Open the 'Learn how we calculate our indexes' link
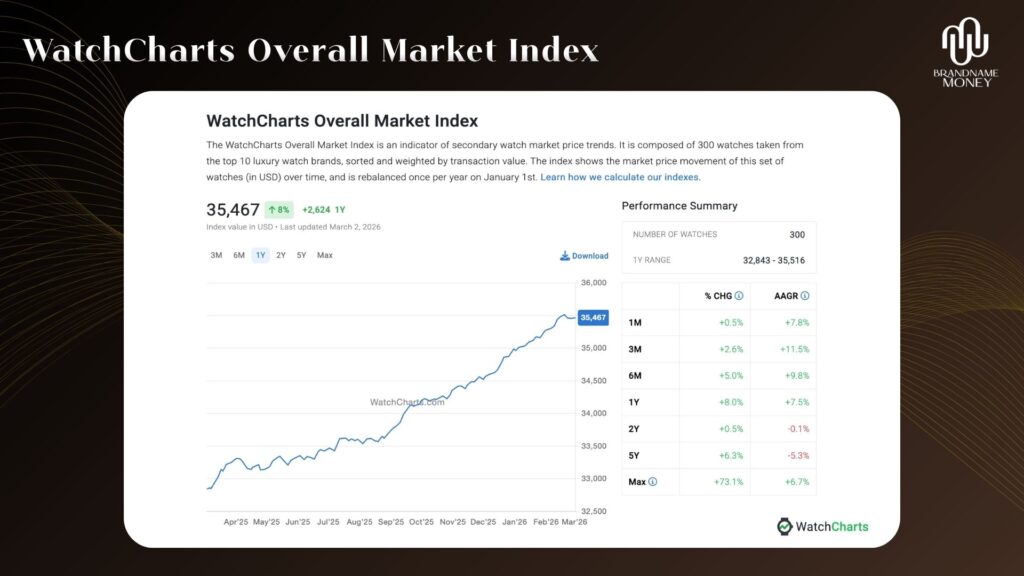Viewport: 1024px width, 576px height. tap(620, 176)
